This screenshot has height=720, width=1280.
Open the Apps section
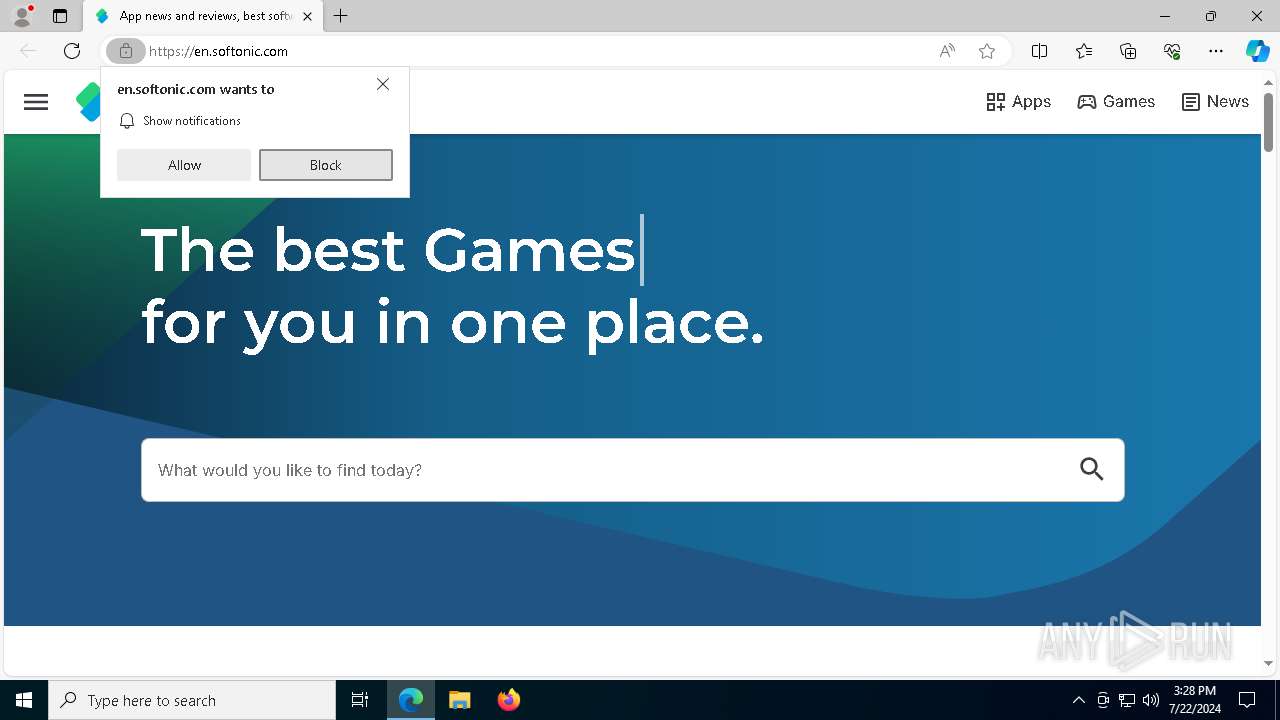pyautogui.click(x=1018, y=102)
